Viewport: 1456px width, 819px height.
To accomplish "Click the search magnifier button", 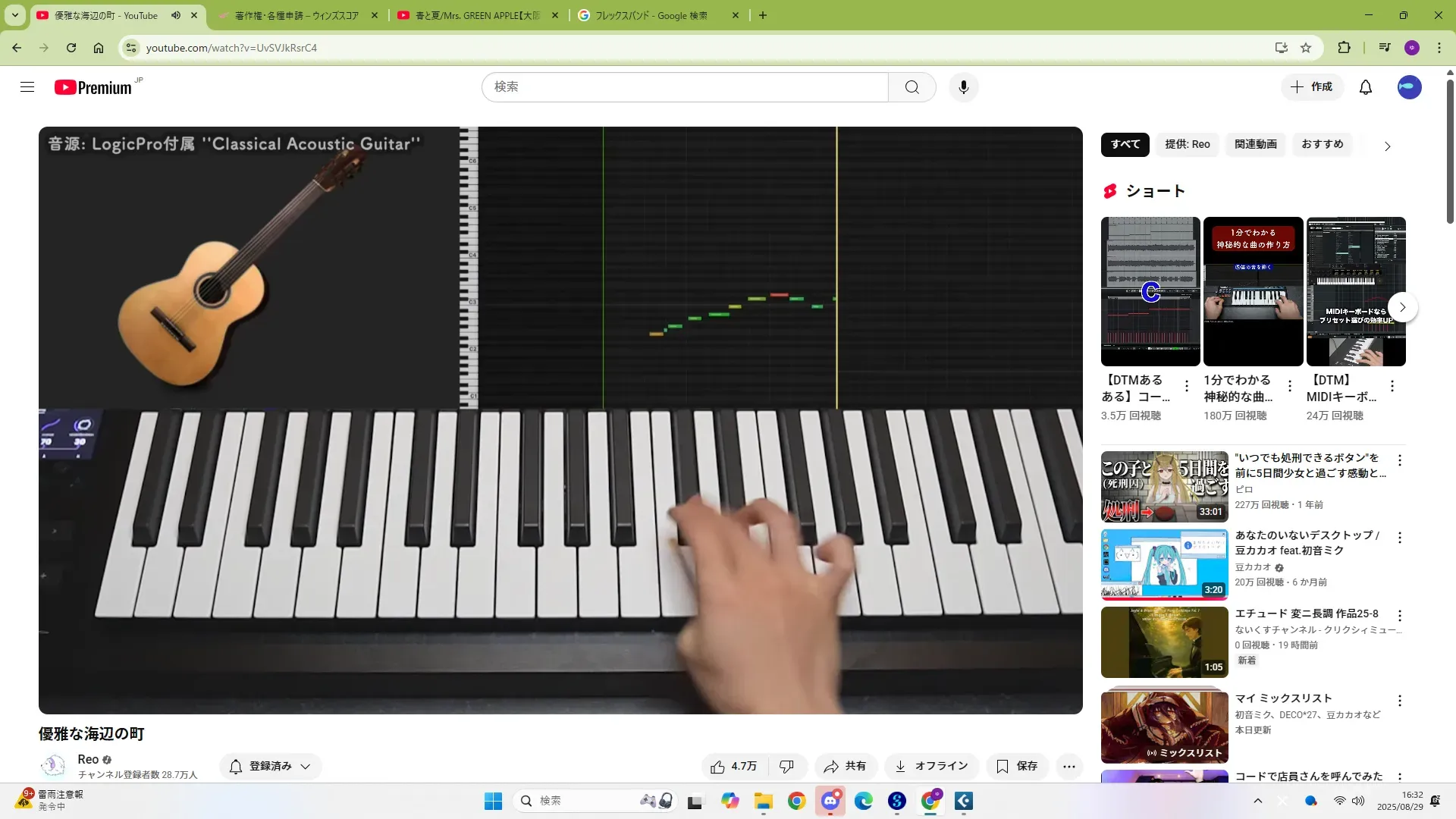I will pyautogui.click(x=912, y=87).
